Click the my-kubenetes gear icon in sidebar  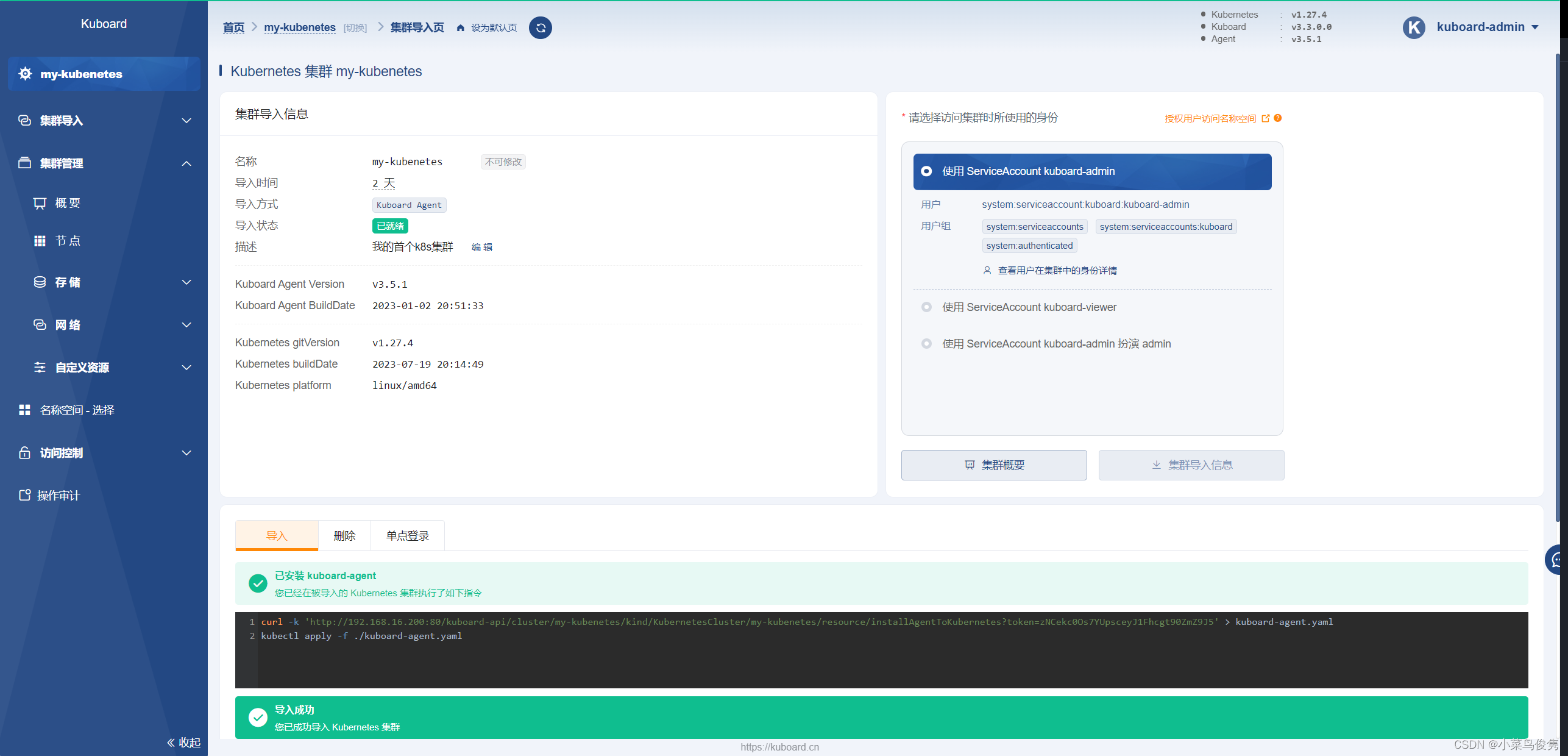[x=26, y=74]
